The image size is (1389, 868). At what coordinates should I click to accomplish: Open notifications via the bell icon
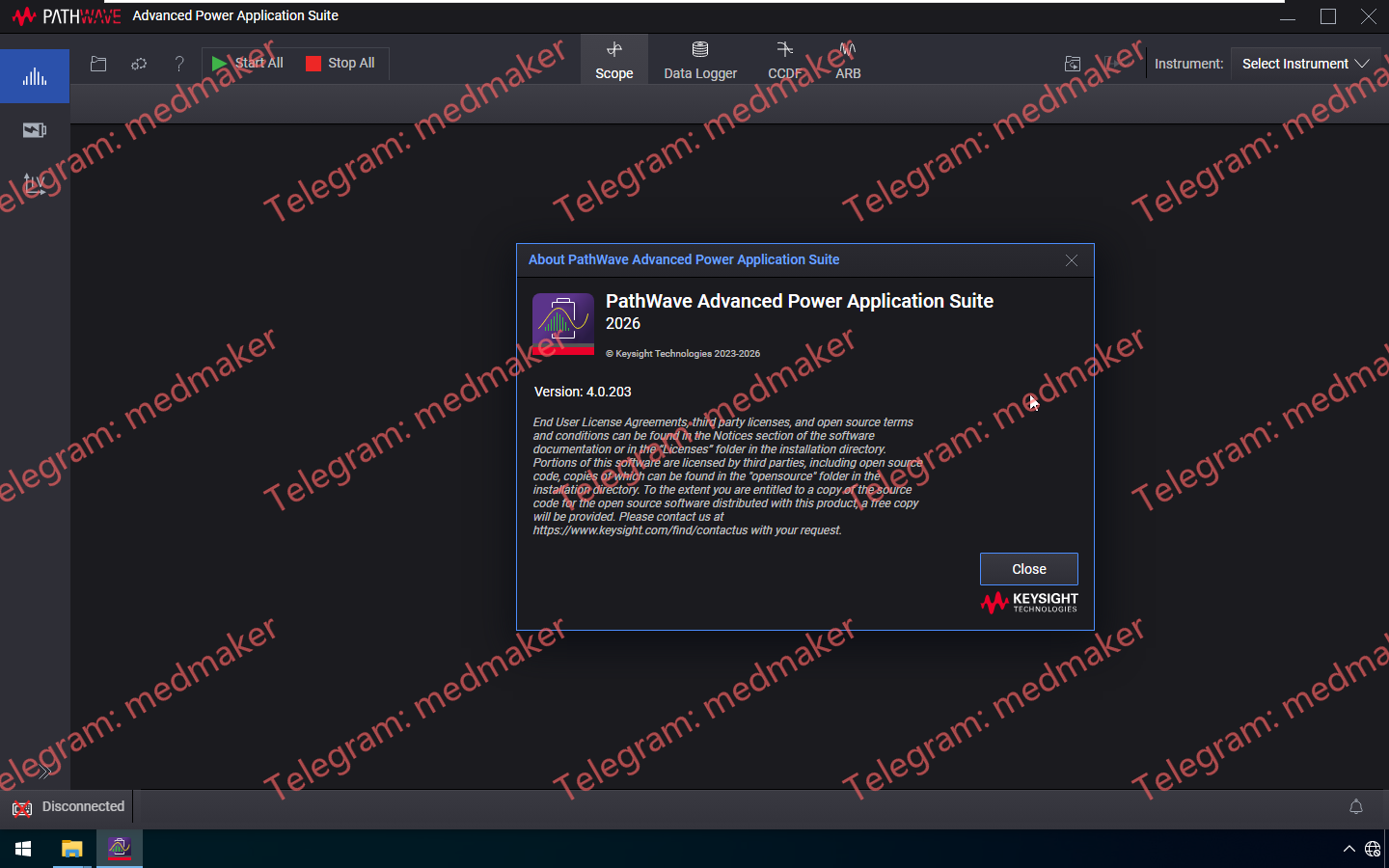1356,806
